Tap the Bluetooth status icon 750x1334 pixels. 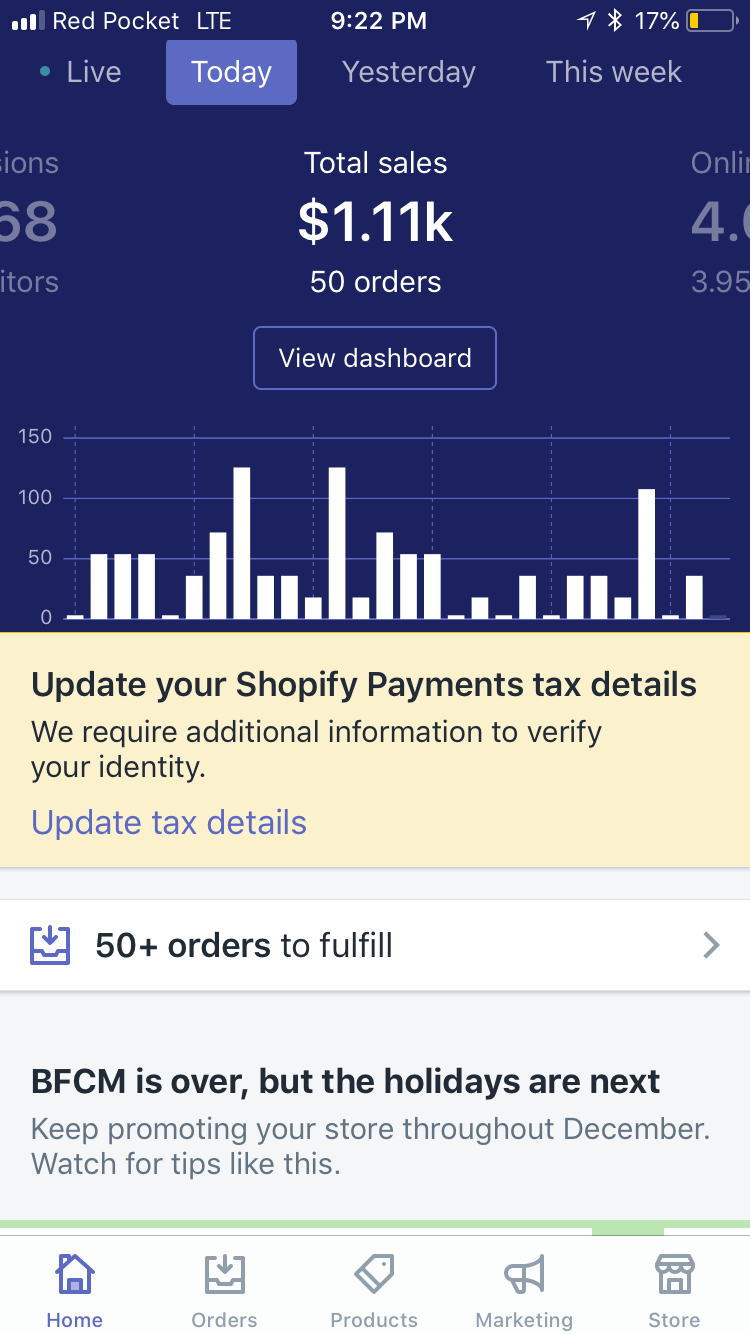tap(616, 21)
